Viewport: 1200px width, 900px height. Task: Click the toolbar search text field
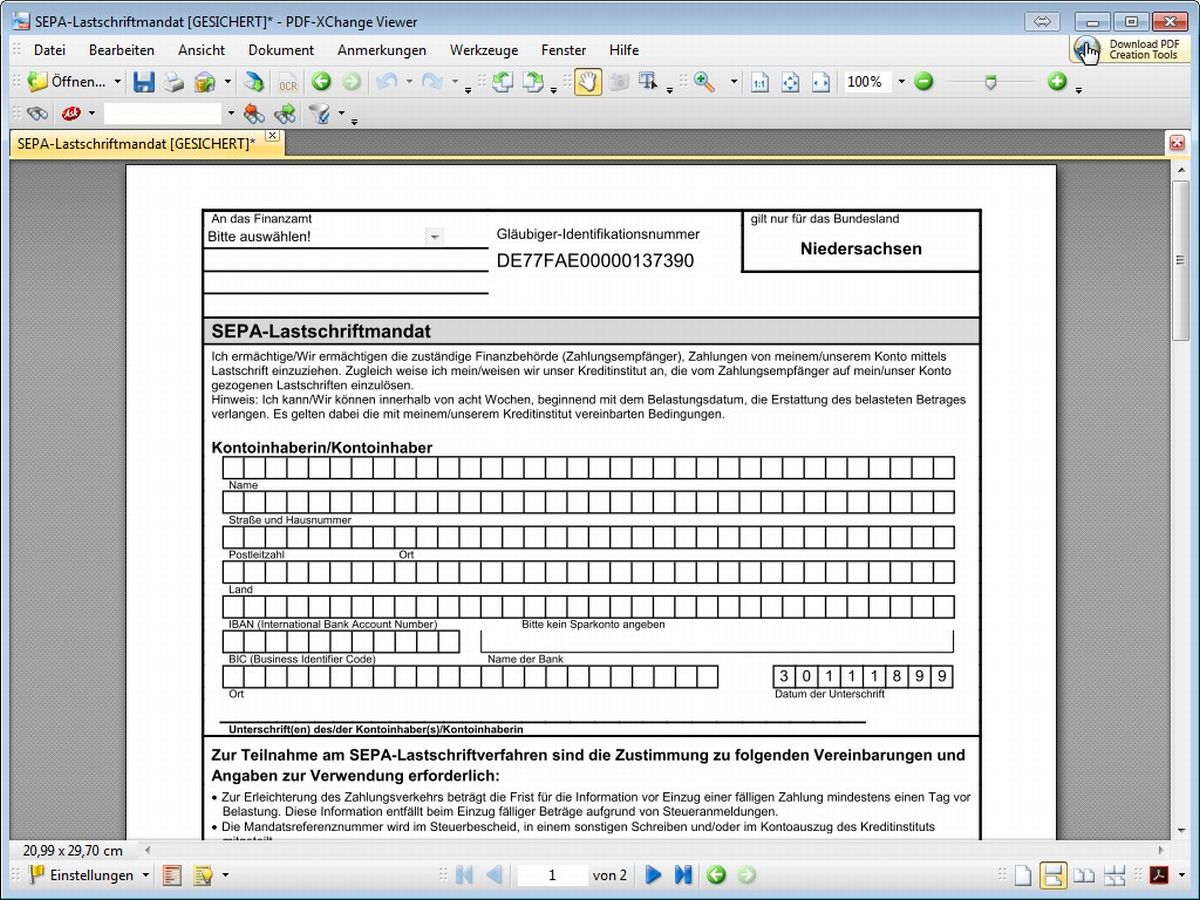coord(163,113)
